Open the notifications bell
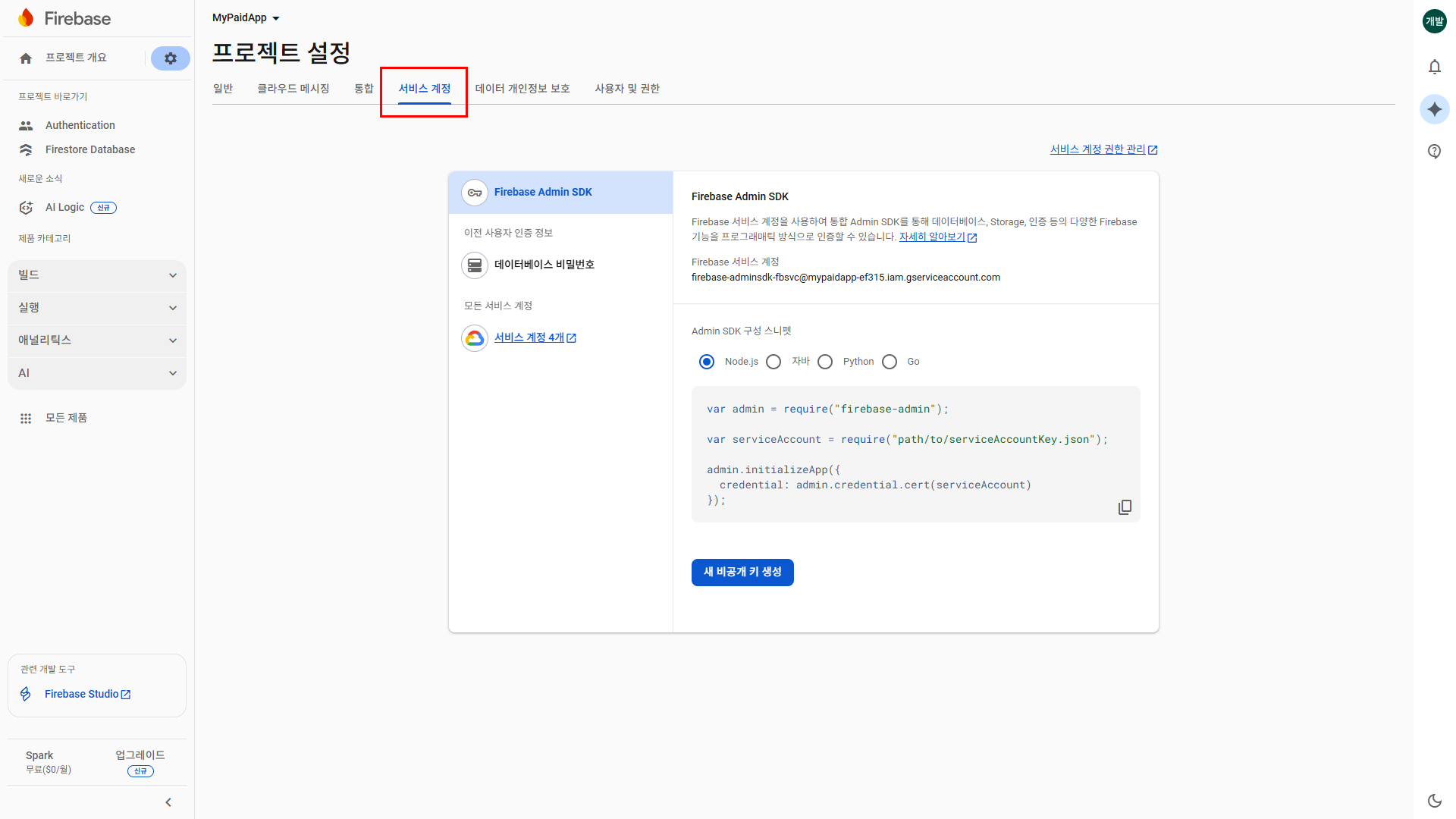 click(1434, 67)
